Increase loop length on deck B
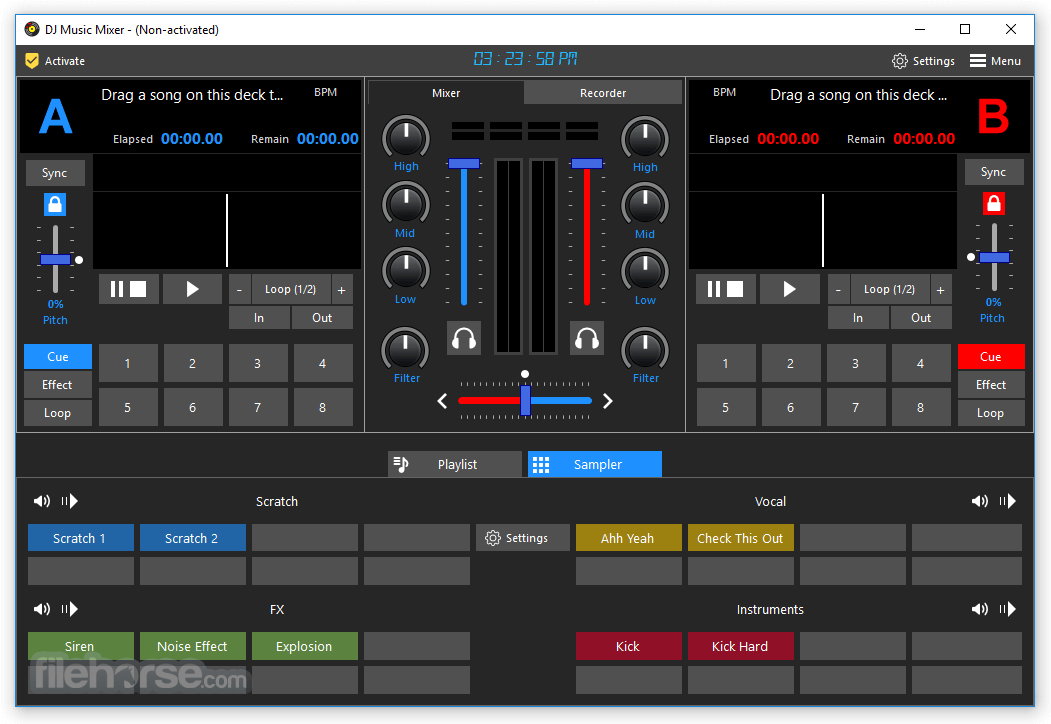This screenshot has height=724, width=1051. point(941,290)
